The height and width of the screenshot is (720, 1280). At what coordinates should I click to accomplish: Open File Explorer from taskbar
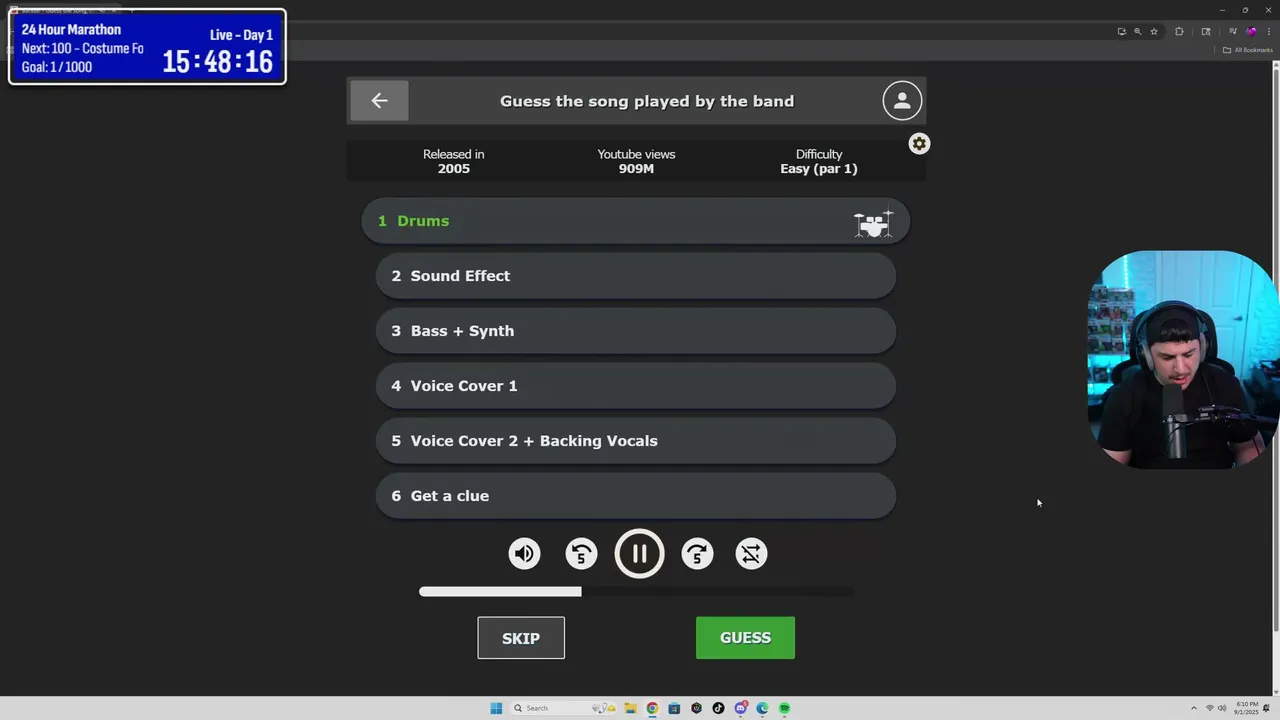631,708
